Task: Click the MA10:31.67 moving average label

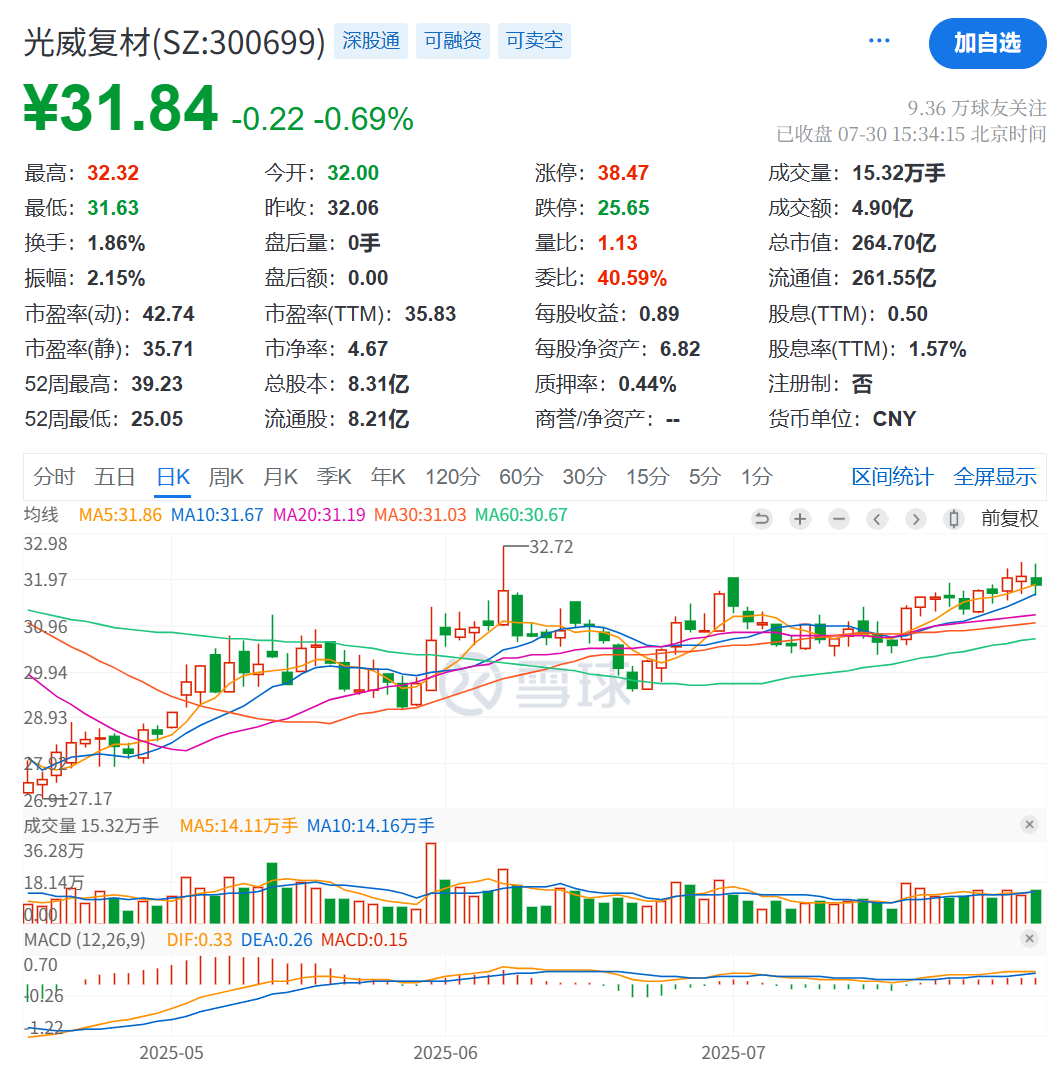Action: (x=217, y=515)
